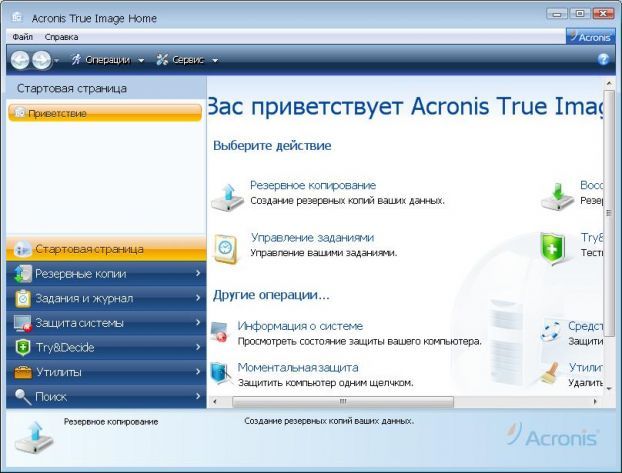Image resolution: width=622 pixels, height=473 pixels.
Task: Click the Try&Decide green shield sidebar icon
Action: pyautogui.click(x=23, y=348)
